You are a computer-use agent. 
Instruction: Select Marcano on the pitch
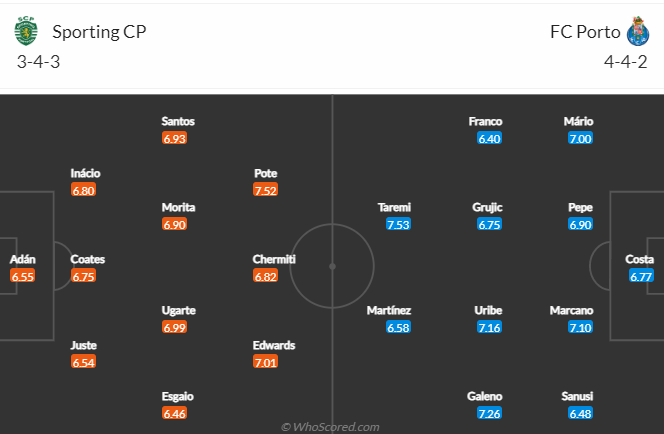click(x=571, y=310)
